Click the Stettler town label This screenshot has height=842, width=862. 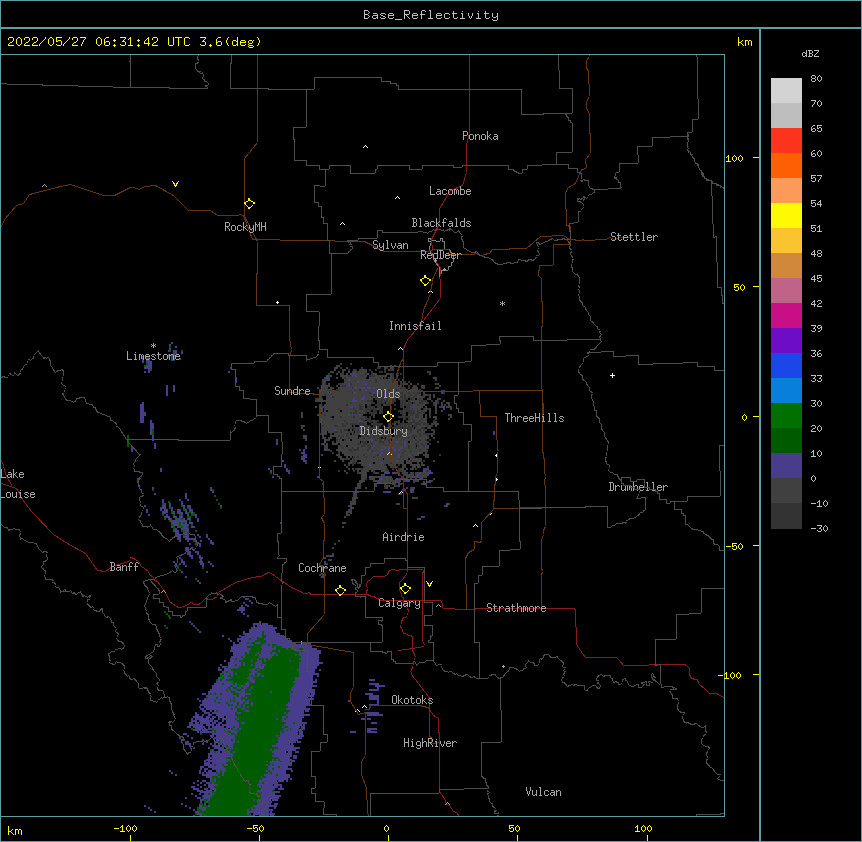tap(634, 237)
